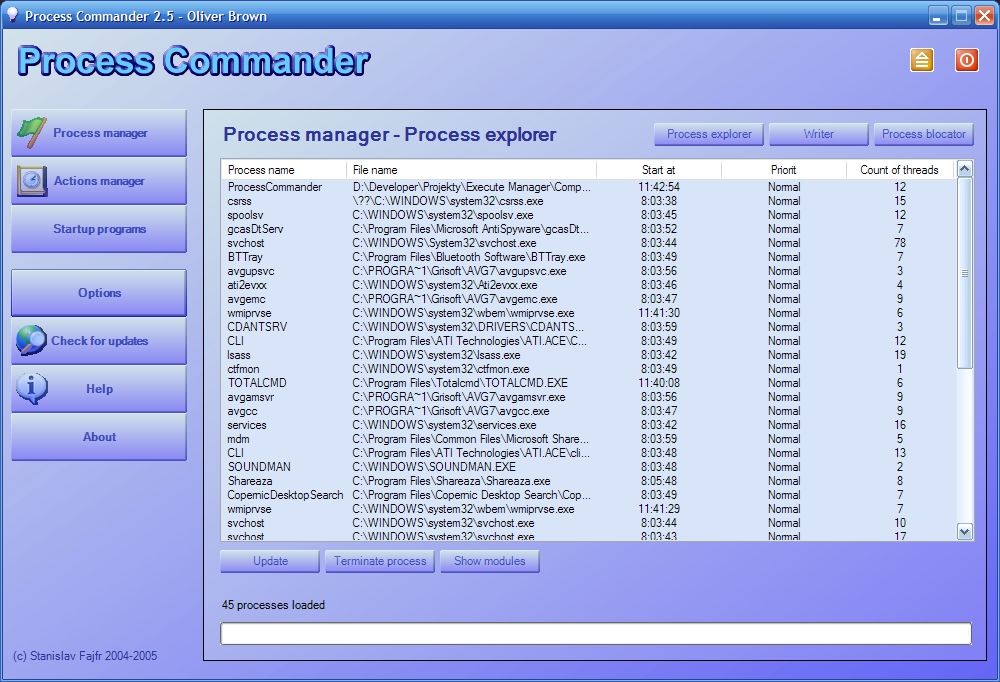
Task: Select the BTTray process row
Action: click(589, 257)
